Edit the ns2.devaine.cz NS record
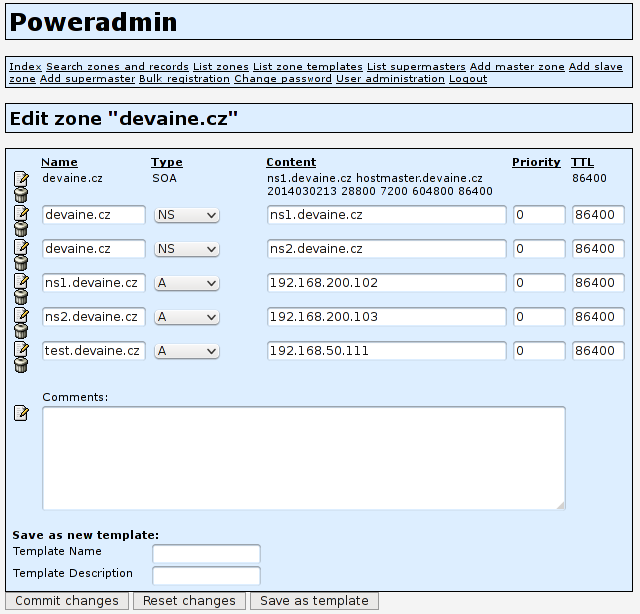 pyautogui.click(x=21, y=247)
